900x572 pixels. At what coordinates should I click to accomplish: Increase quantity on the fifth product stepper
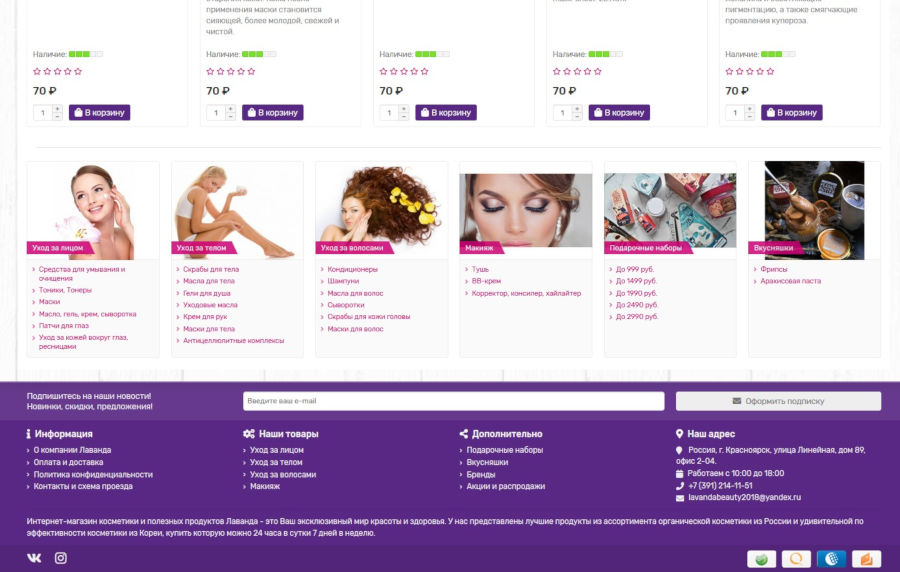(749, 108)
